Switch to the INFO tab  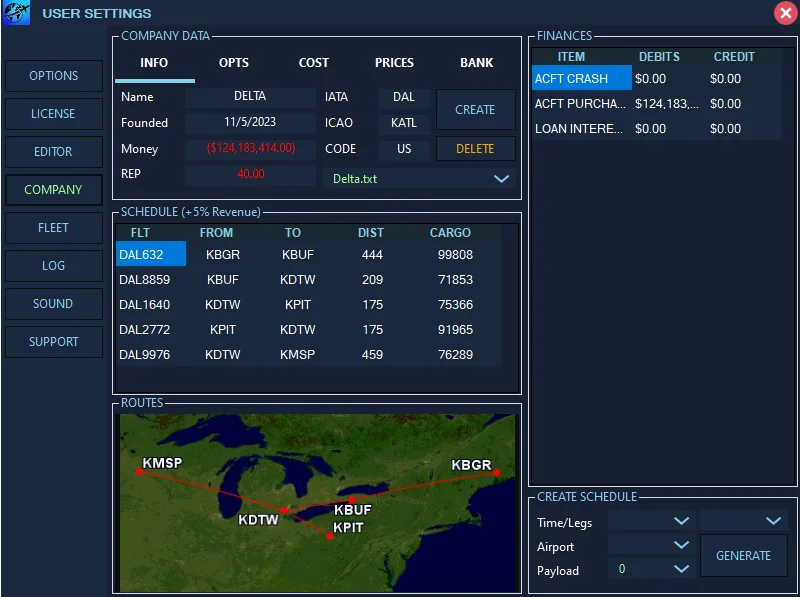[x=154, y=63]
